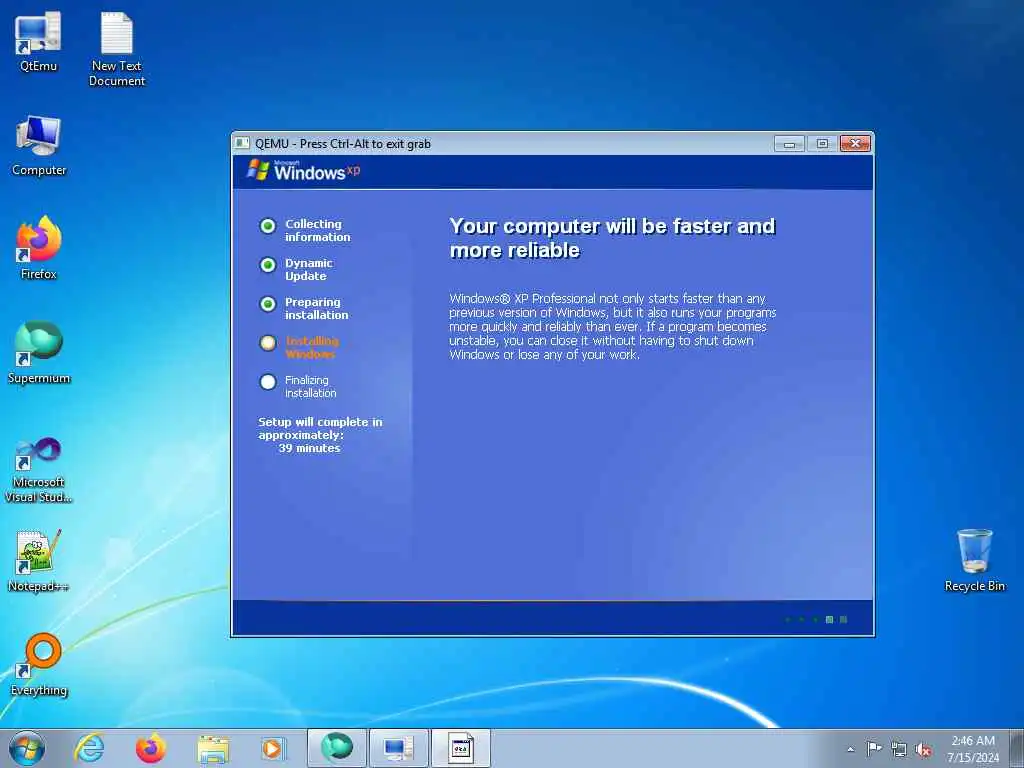Image resolution: width=1024 pixels, height=768 pixels.
Task: Click the QEMU window title bar icon
Action: click(242, 143)
